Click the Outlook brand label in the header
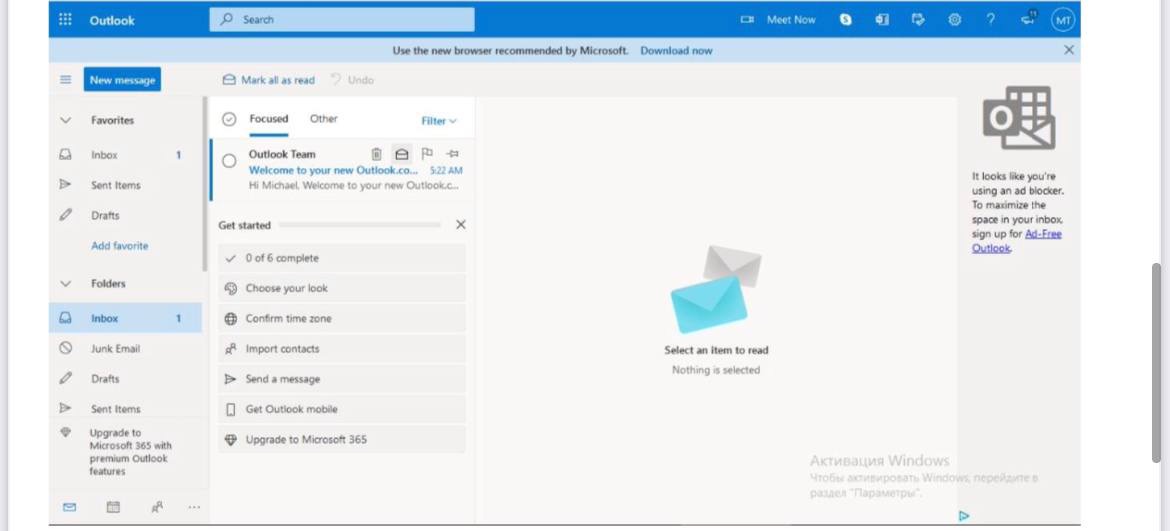 [x=112, y=20]
